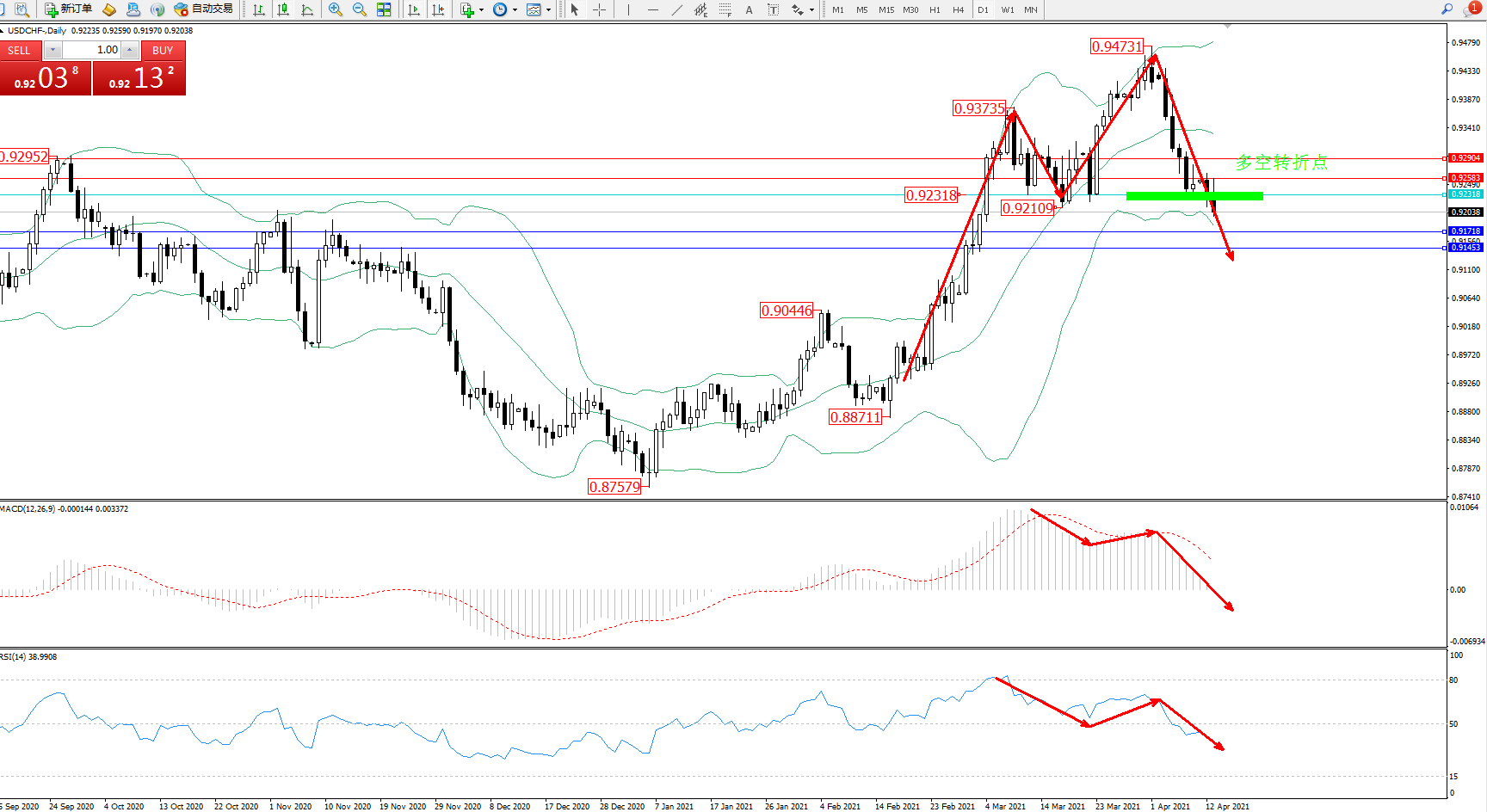Toggle the AutoTrading button
The width and height of the screenshot is (1487, 812).
[204, 9]
